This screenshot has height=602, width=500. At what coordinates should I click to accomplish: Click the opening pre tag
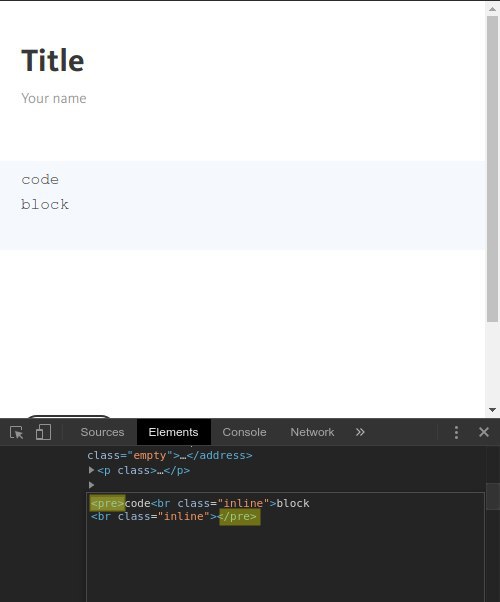tap(108, 503)
